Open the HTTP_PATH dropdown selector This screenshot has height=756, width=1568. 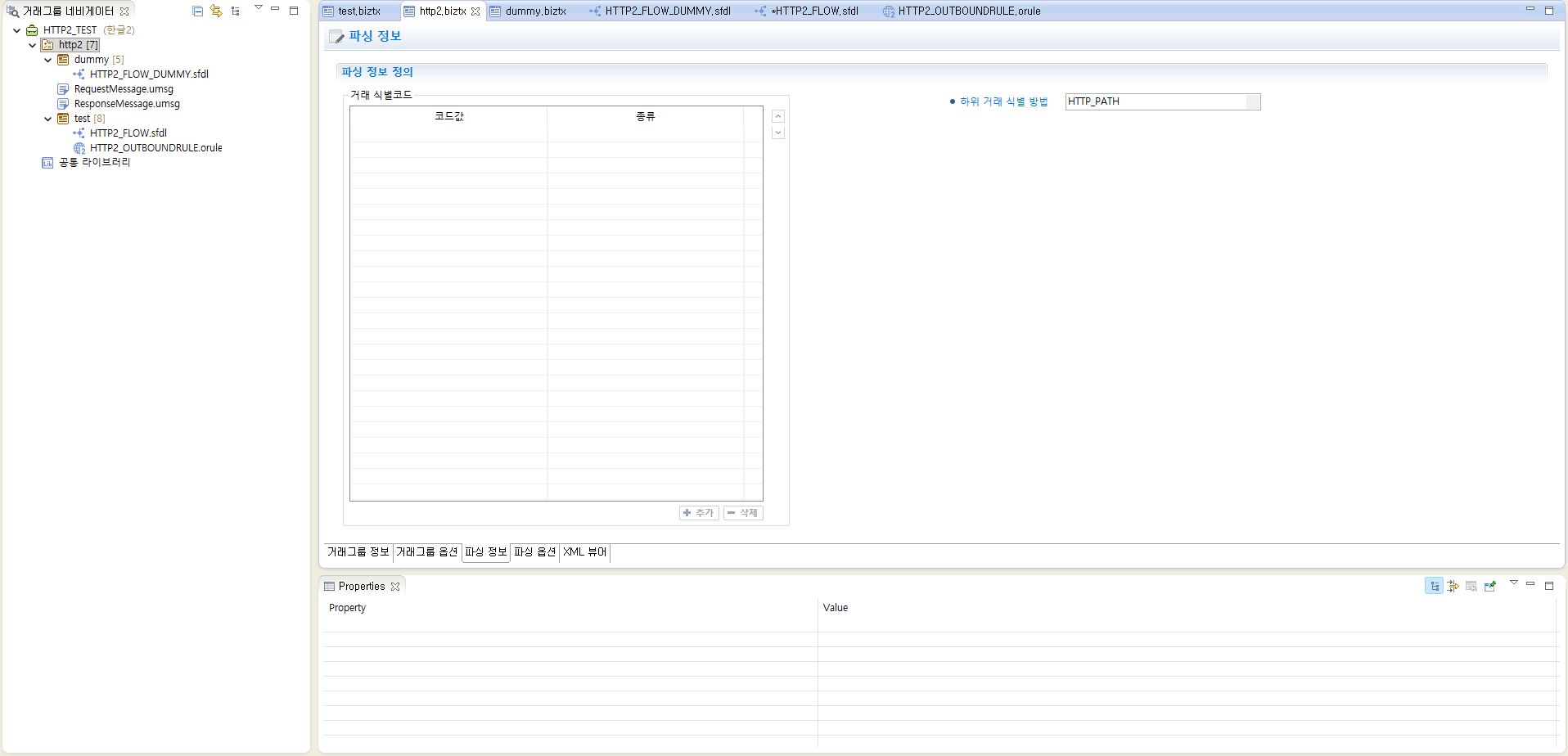1253,101
